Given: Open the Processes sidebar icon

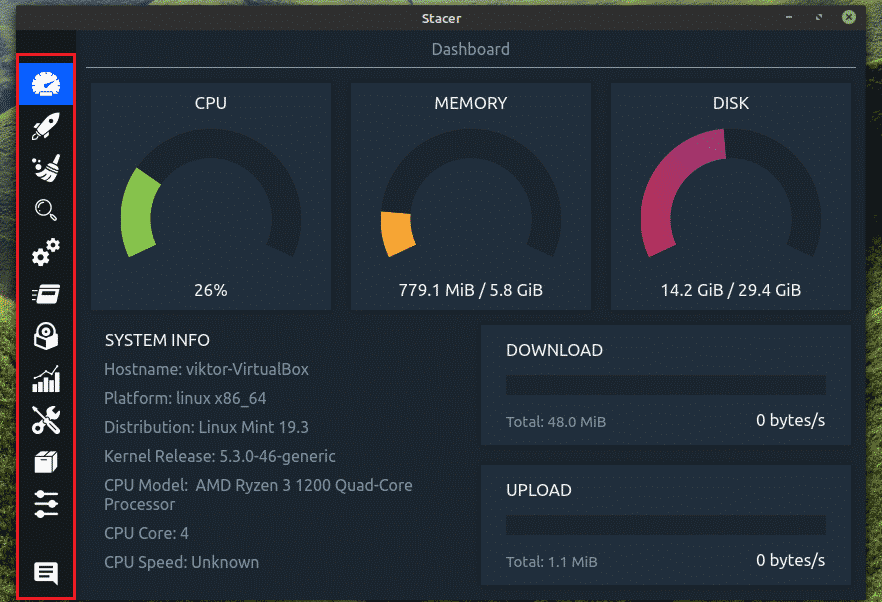Looking at the screenshot, I should [x=46, y=294].
